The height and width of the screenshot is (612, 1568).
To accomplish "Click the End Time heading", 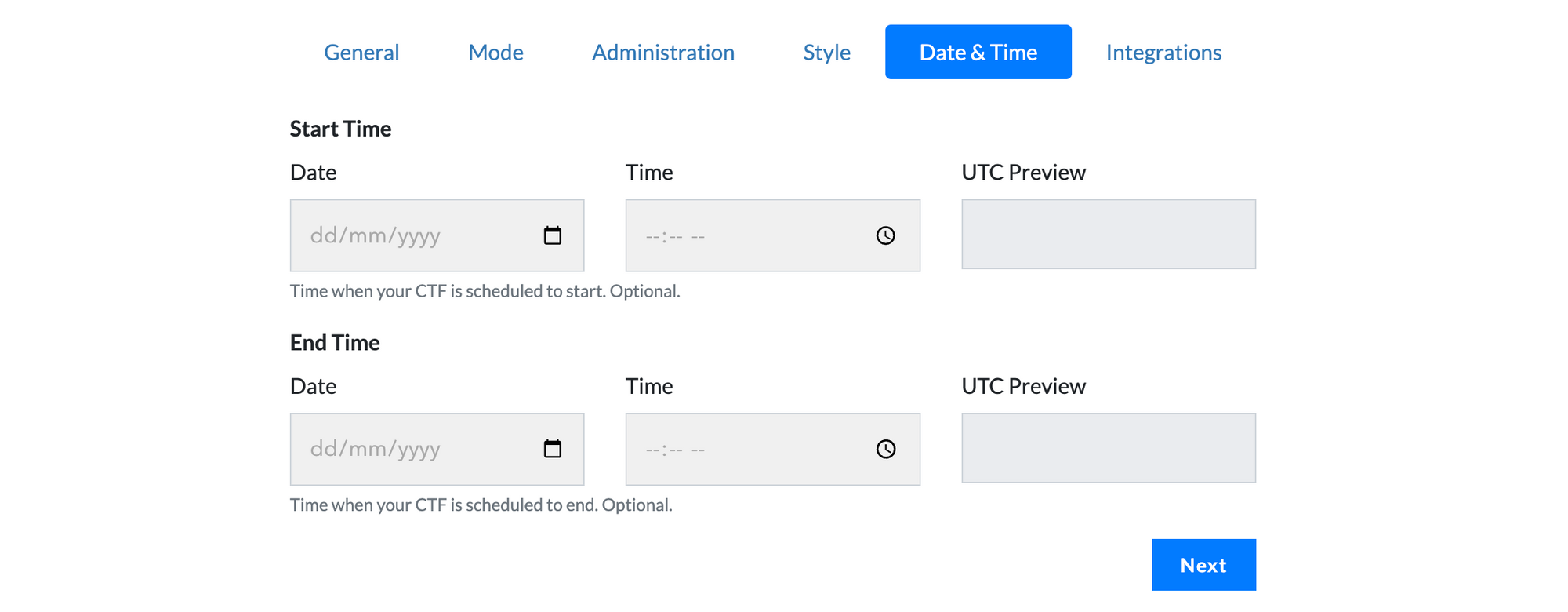I will (335, 342).
